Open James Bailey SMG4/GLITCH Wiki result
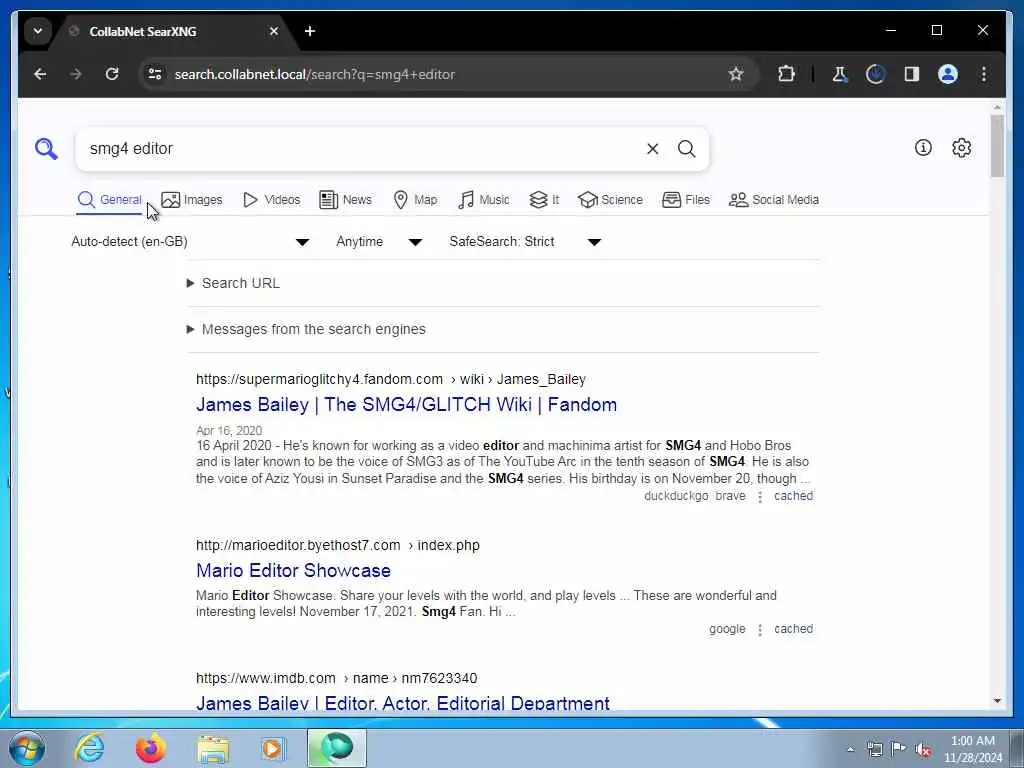 (406, 405)
